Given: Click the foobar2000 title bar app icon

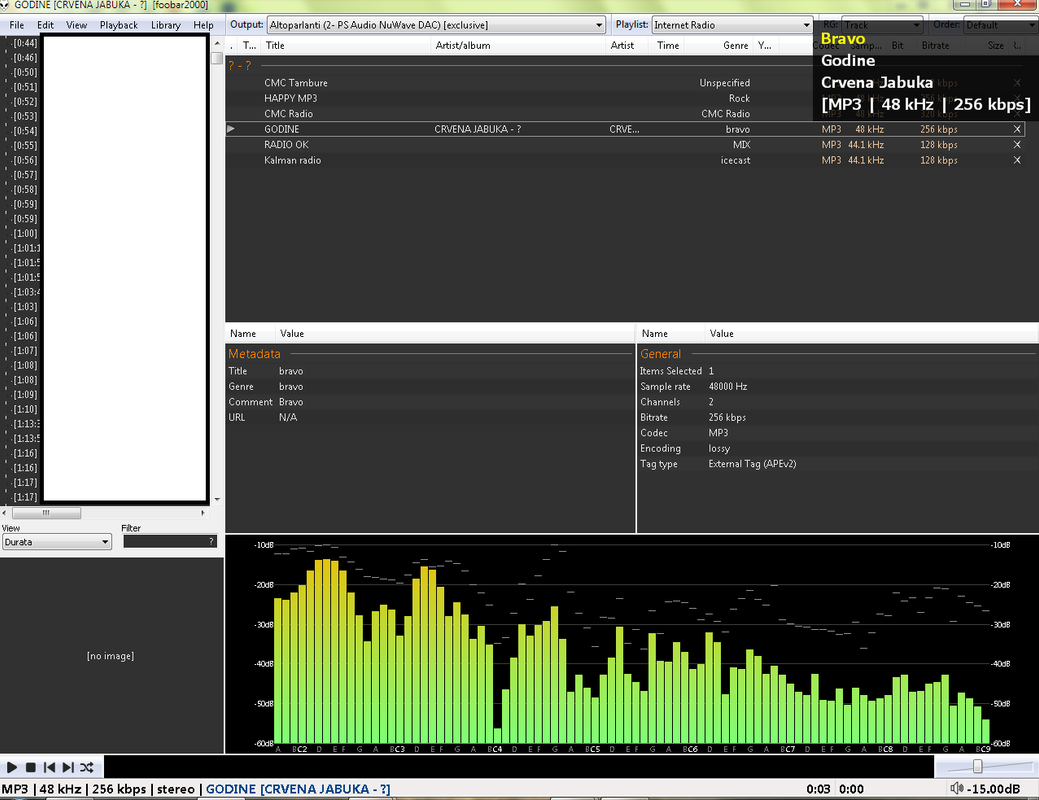Looking at the screenshot, I should tap(5, 5).
